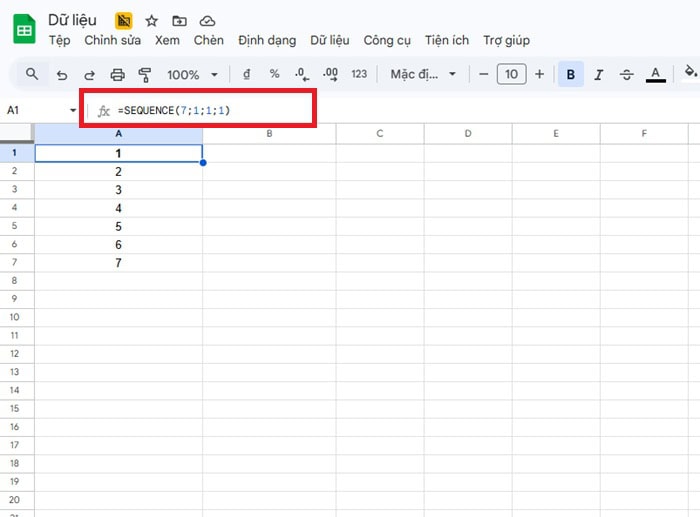Image resolution: width=700 pixels, height=517 pixels.
Task: Format as percent
Action: coord(274,74)
